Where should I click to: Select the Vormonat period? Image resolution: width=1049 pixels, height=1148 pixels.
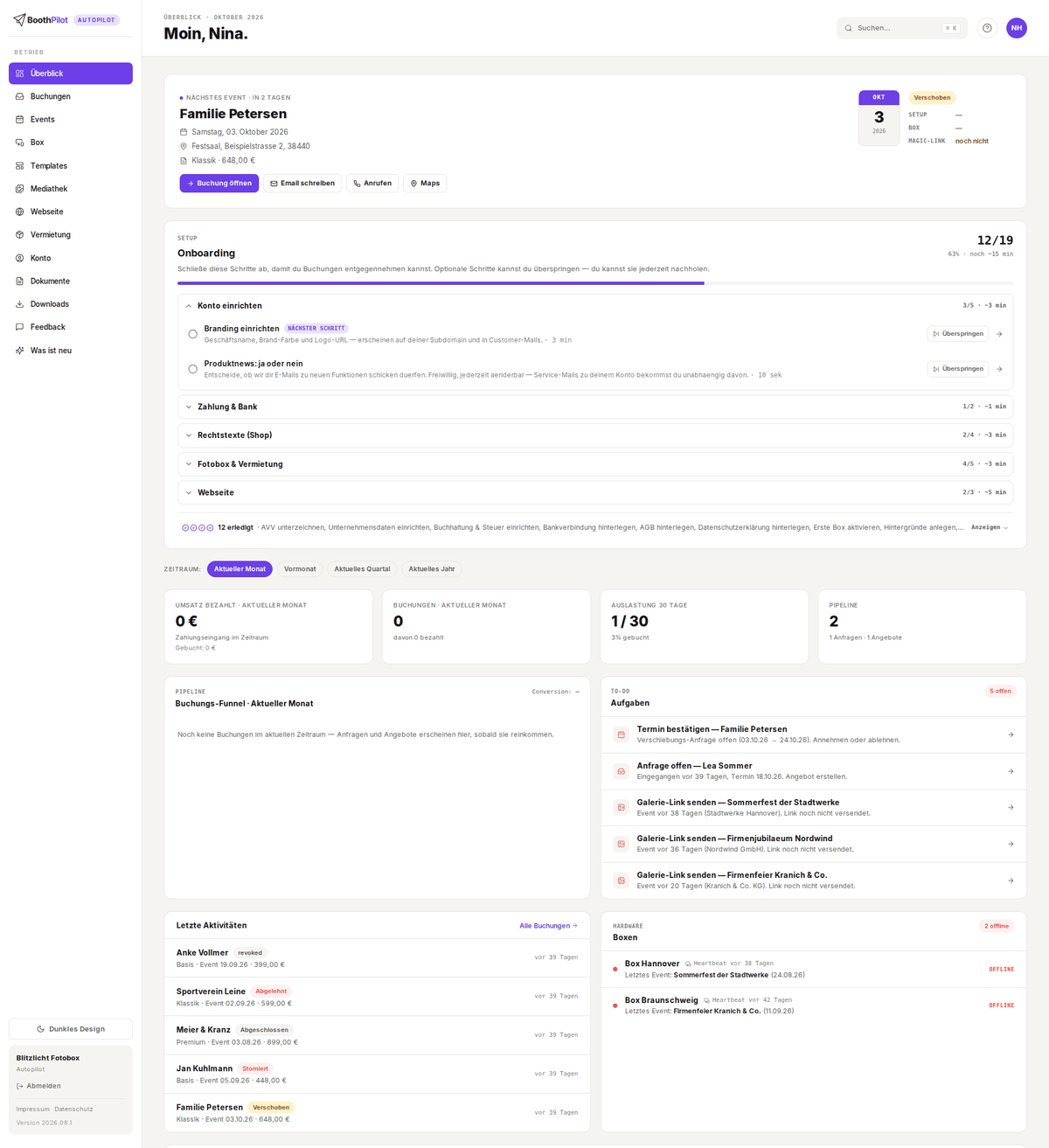tap(300, 569)
